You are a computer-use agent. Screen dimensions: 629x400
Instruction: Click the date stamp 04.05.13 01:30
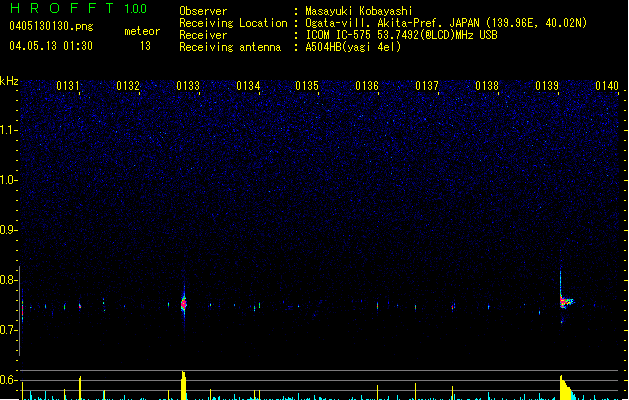(x=51, y=46)
